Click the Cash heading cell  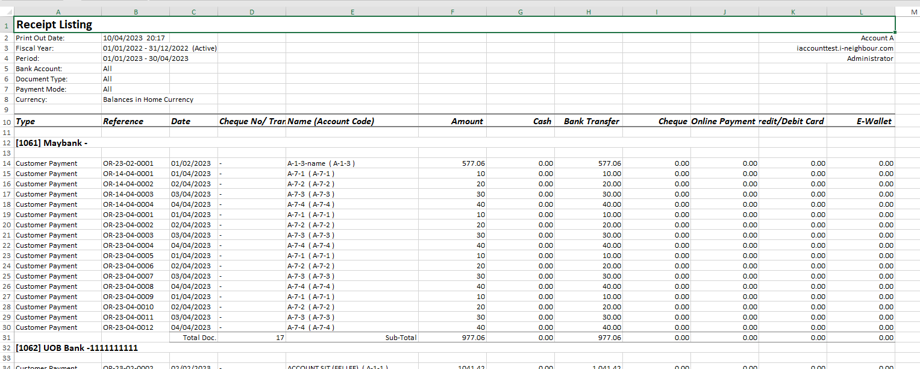(x=520, y=121)
